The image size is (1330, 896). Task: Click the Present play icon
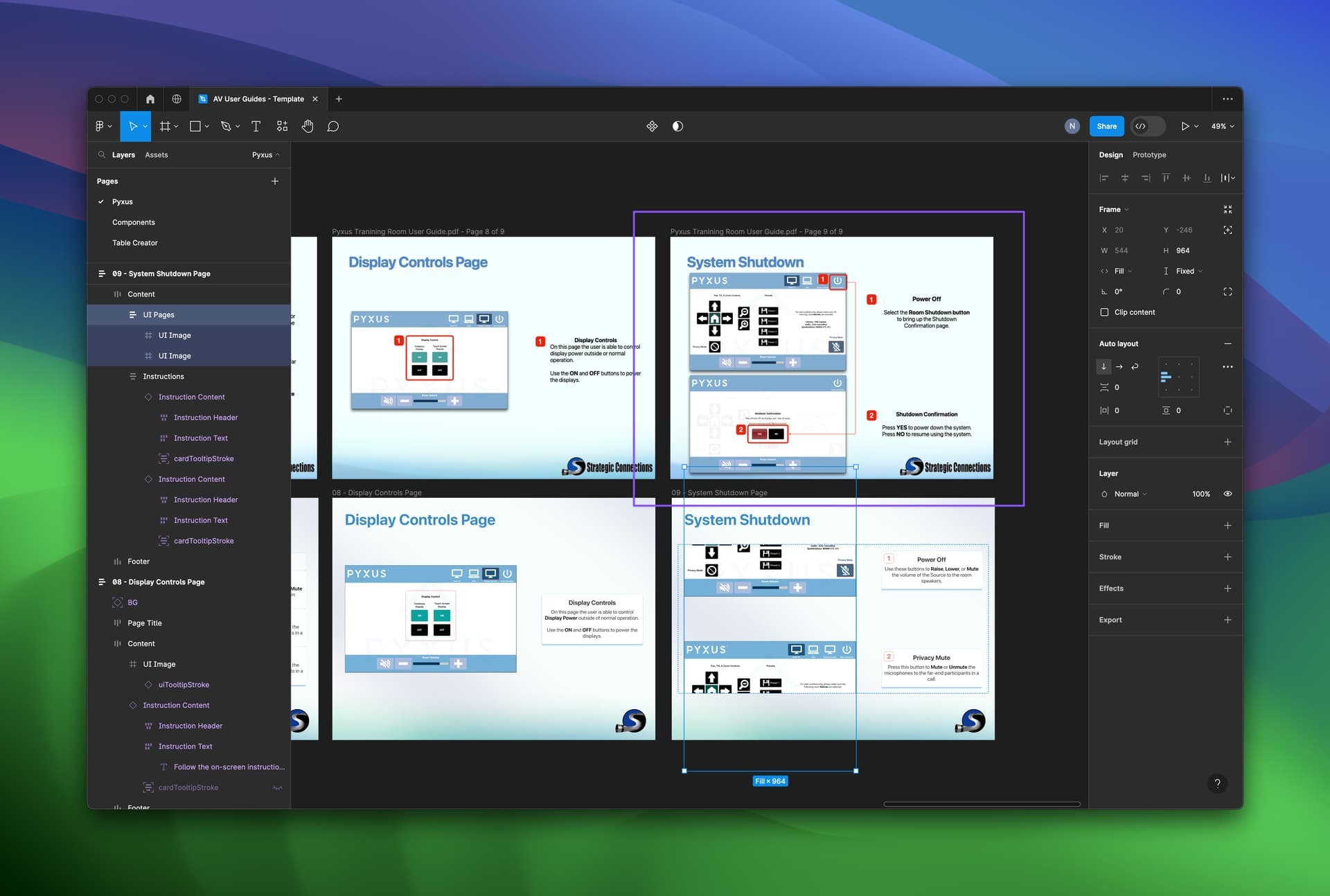1185,126
